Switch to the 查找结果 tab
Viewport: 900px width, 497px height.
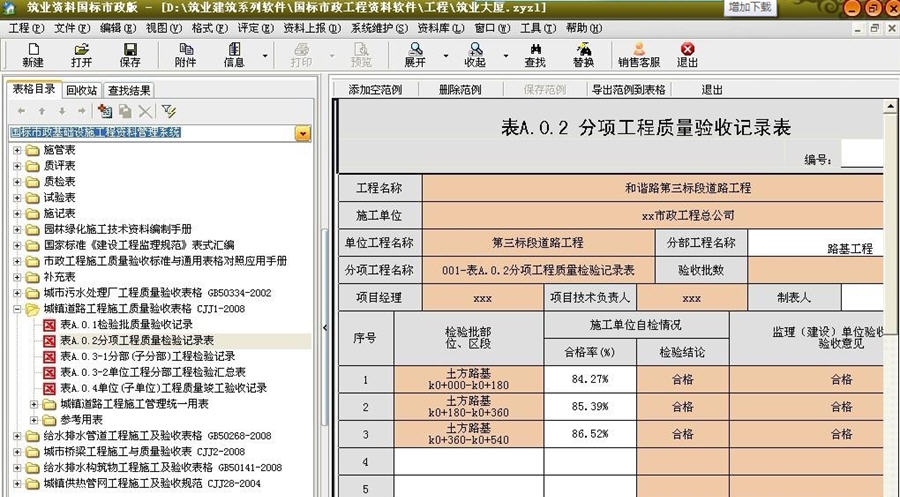pyautogui.click(x=129, y=90)
